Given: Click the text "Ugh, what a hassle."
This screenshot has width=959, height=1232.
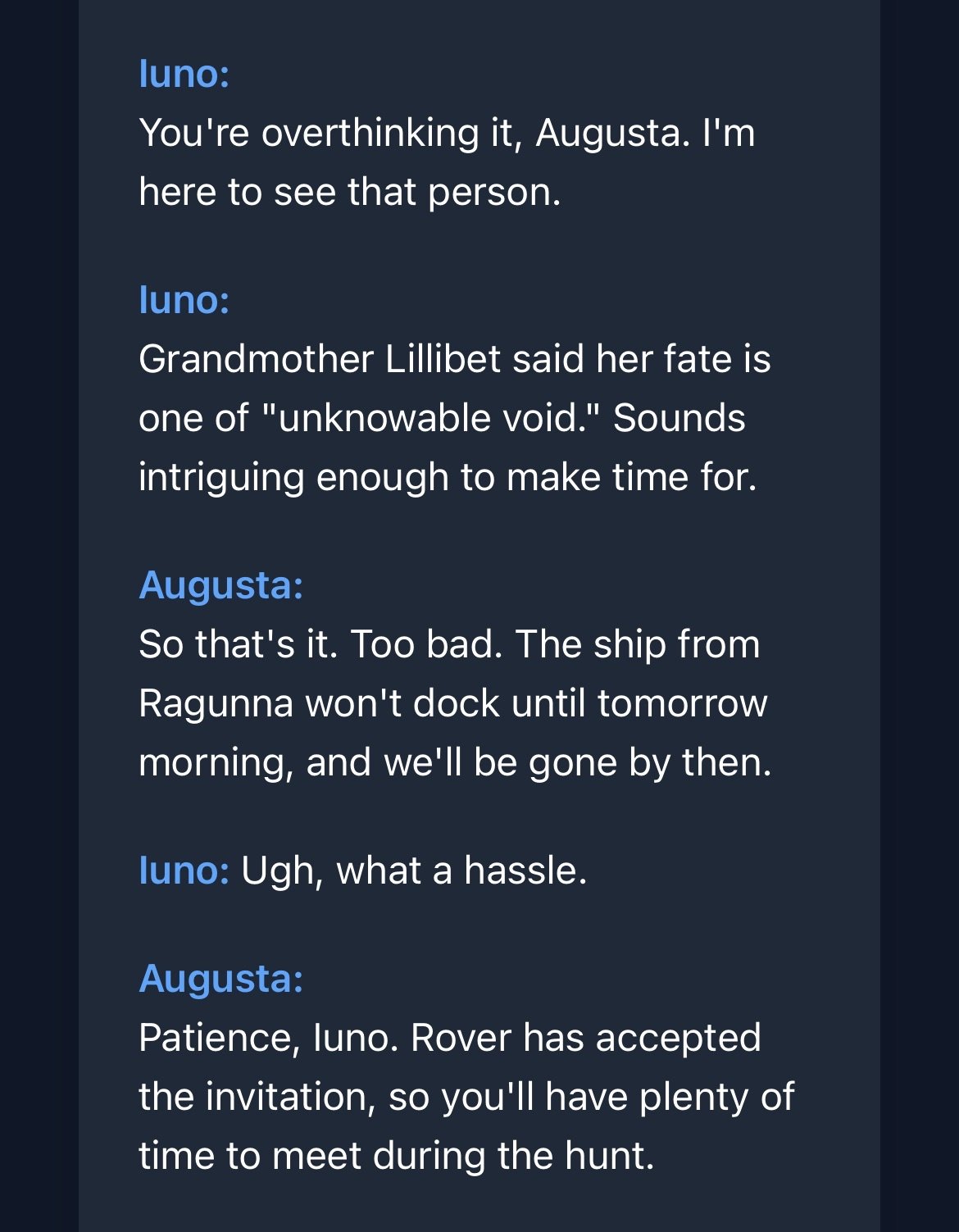Looking at the screenshot, I should (414, 871).
